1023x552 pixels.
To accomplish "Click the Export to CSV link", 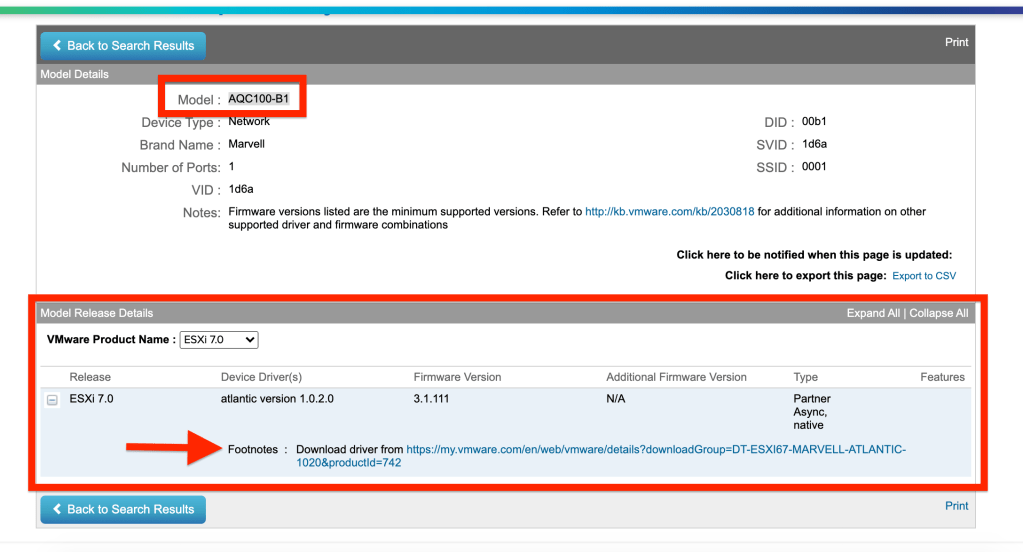I will (923, 276).
